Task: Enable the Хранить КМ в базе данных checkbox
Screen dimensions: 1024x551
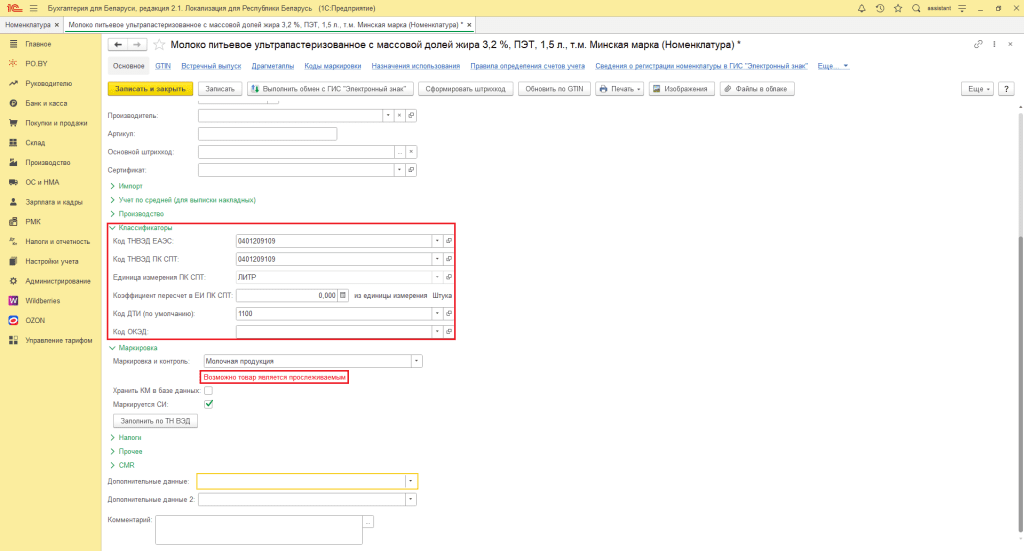Action: point(208,391)
